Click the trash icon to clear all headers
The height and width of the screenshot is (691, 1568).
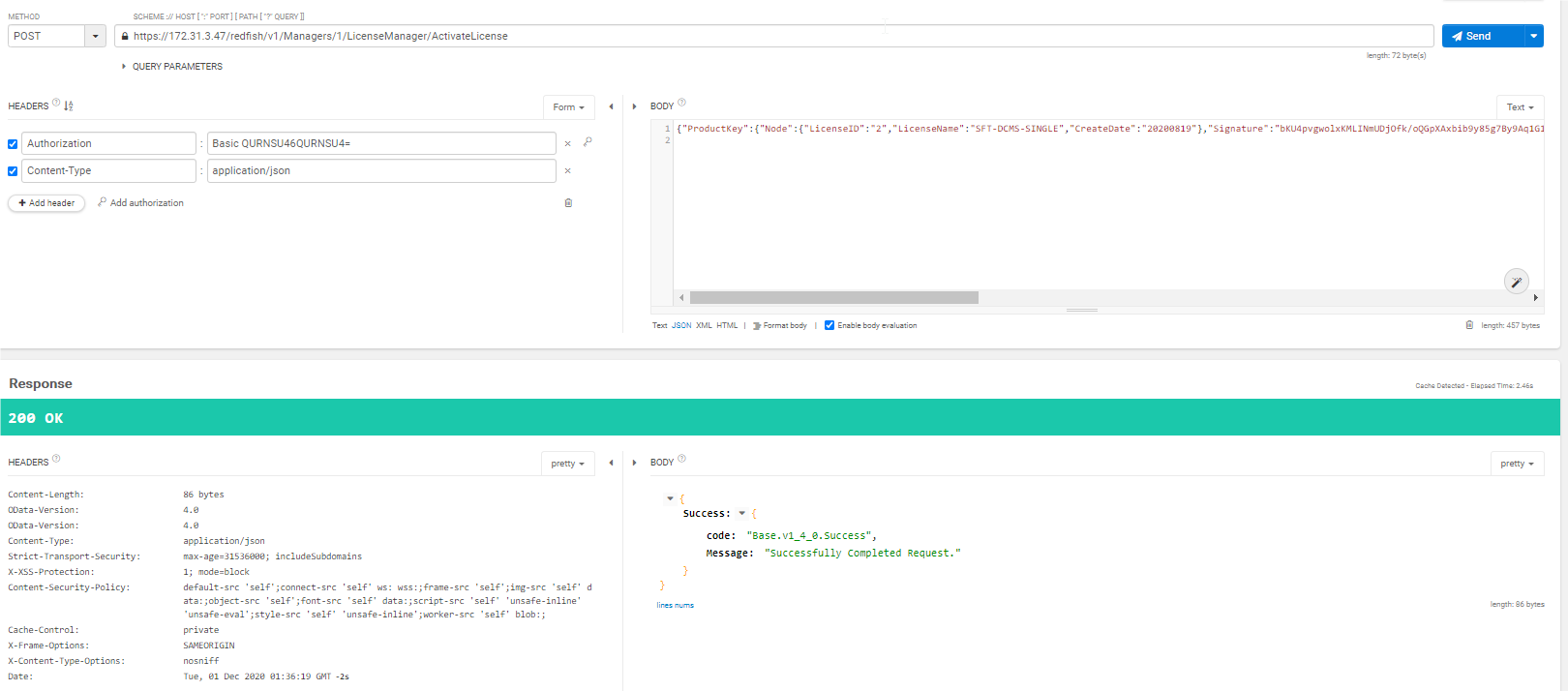coord(568,203)
